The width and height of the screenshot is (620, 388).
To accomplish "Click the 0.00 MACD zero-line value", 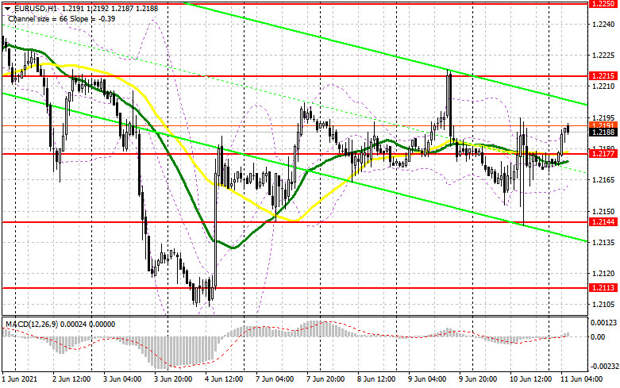I will 598,337.
